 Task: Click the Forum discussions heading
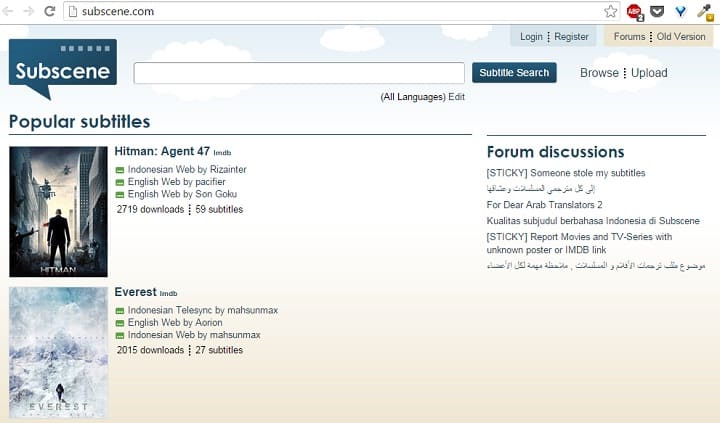[x=556, y=152]
